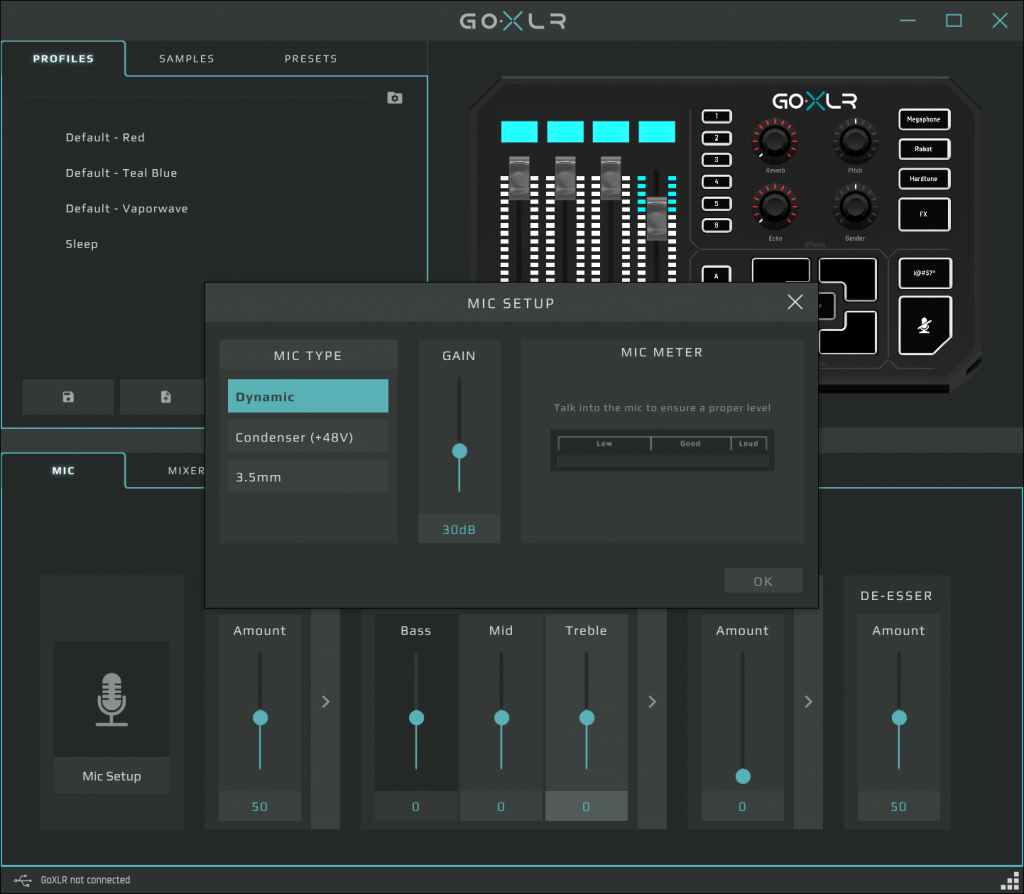Click the 30dB gain value field

459,529
